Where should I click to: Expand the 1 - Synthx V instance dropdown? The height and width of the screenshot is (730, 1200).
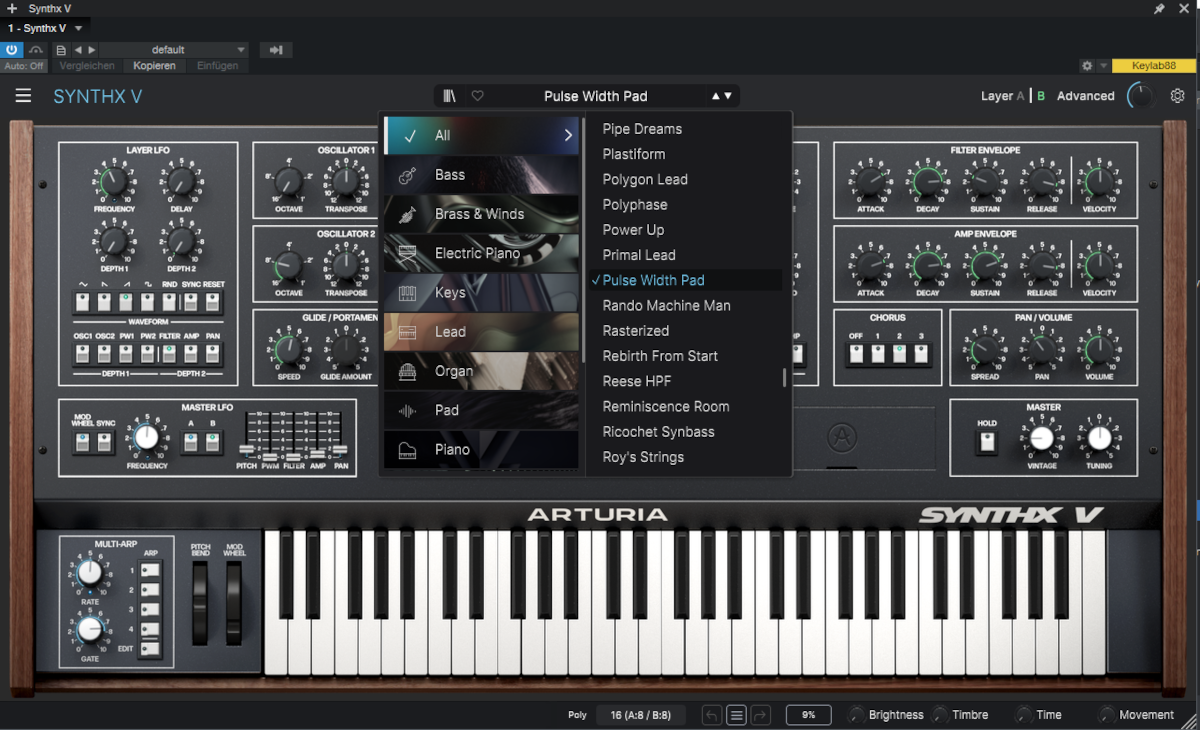pyautogui.click(x=79, y=28)
